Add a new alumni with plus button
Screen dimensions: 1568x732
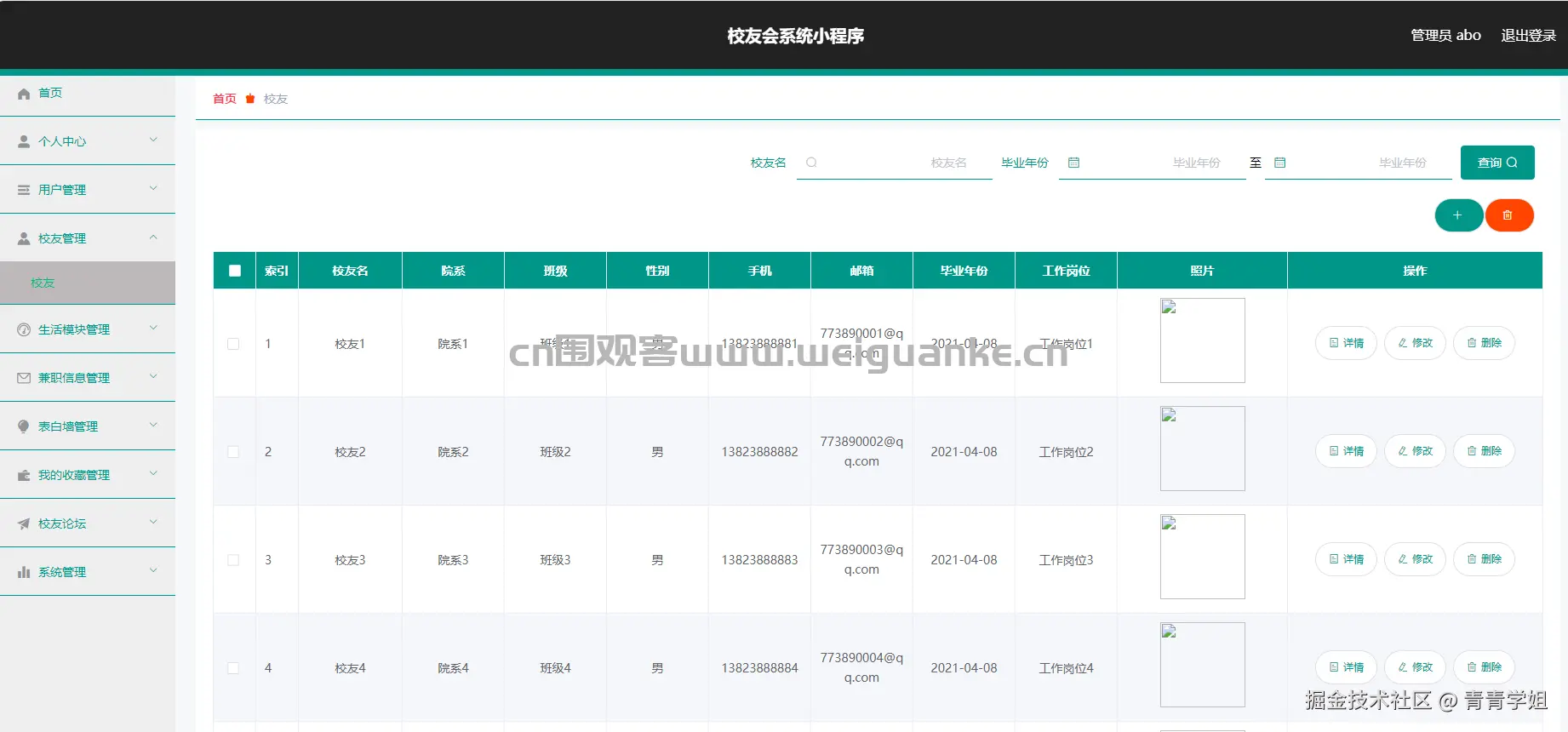[x=1458, y=215]
